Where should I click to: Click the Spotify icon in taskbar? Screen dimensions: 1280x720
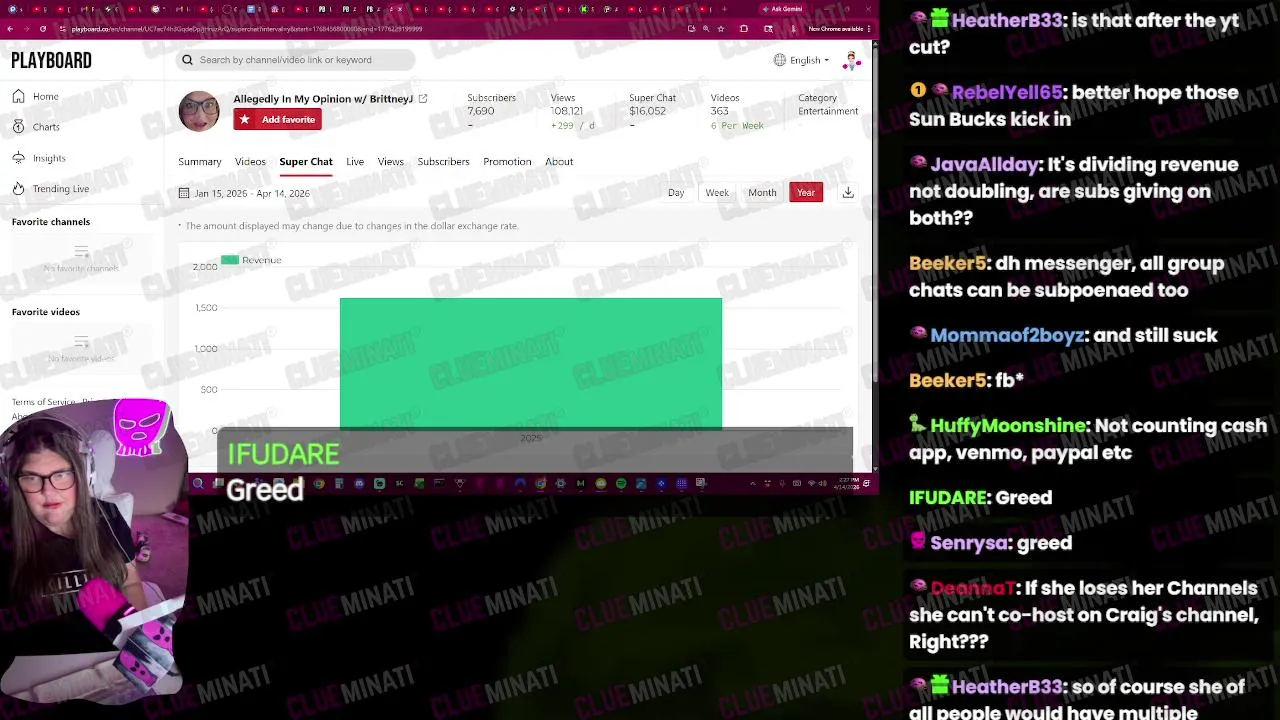coord(621,484)
